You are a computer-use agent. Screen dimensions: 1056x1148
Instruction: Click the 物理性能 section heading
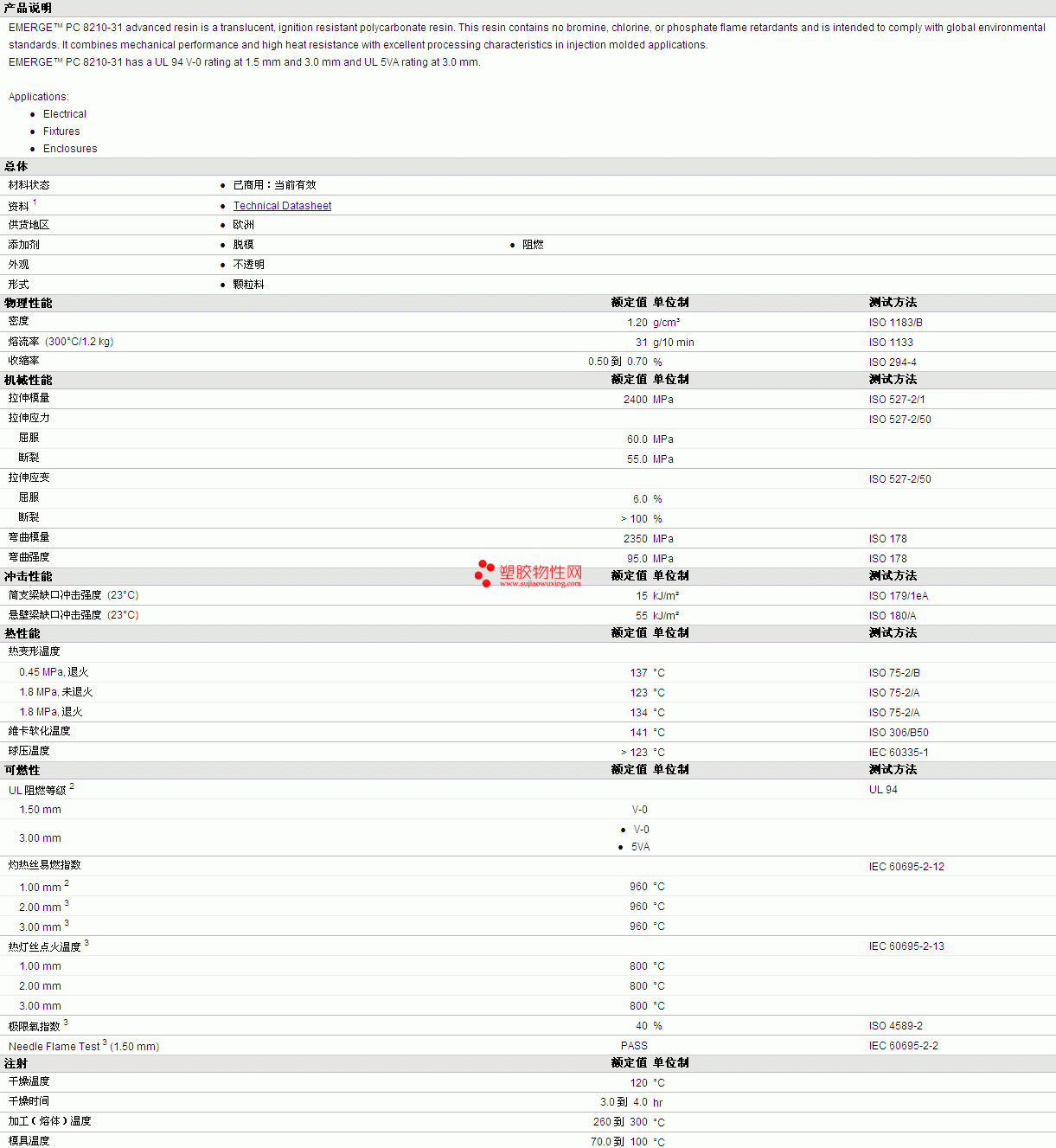[29, 303]
